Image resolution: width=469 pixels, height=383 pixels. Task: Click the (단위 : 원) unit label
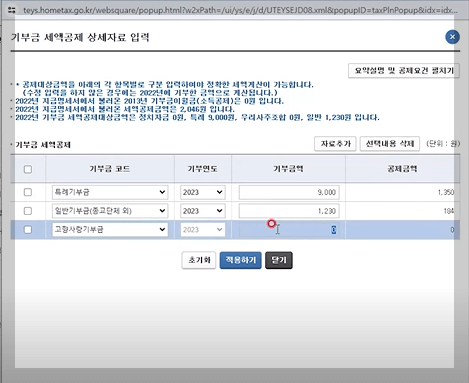pyautogui.click(x=443, y=144)
